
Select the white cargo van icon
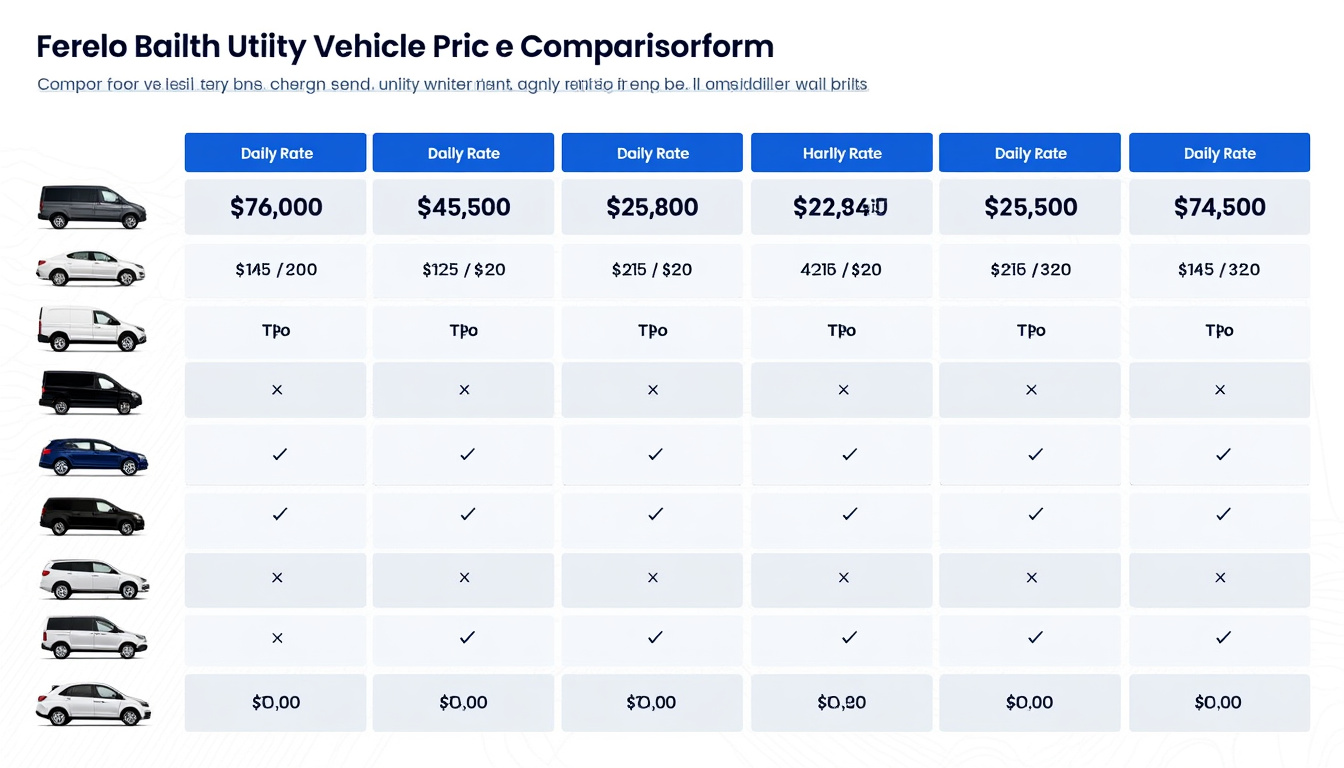pyautogui.click(x=92, y=329)
